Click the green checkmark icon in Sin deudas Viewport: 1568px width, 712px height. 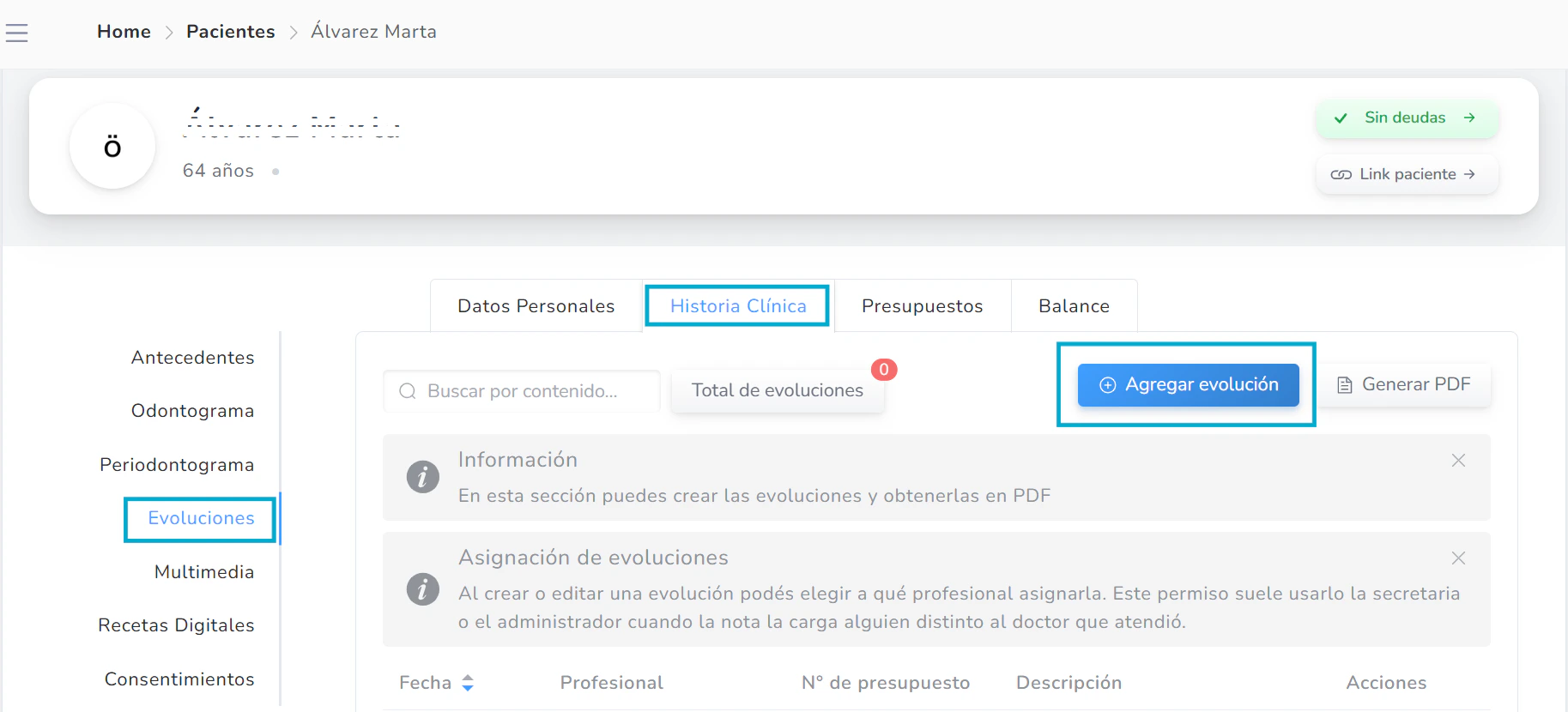1341,118
